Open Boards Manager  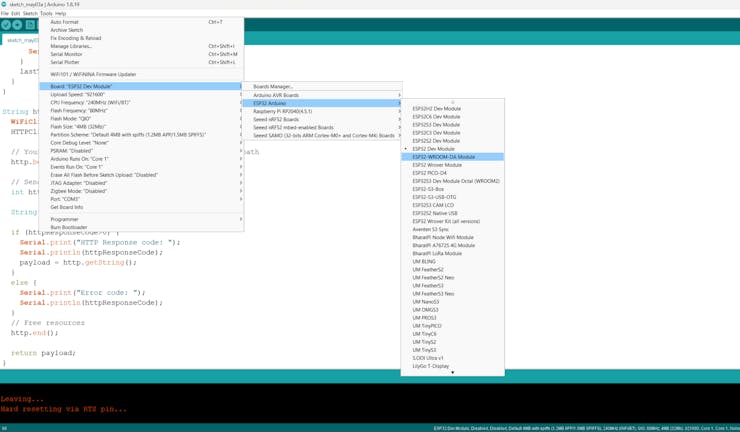tap(273, 87)
